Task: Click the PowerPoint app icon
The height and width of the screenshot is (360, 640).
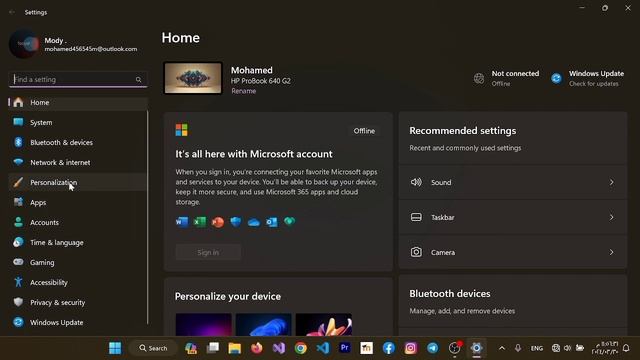Action: [x=218, y=222]
